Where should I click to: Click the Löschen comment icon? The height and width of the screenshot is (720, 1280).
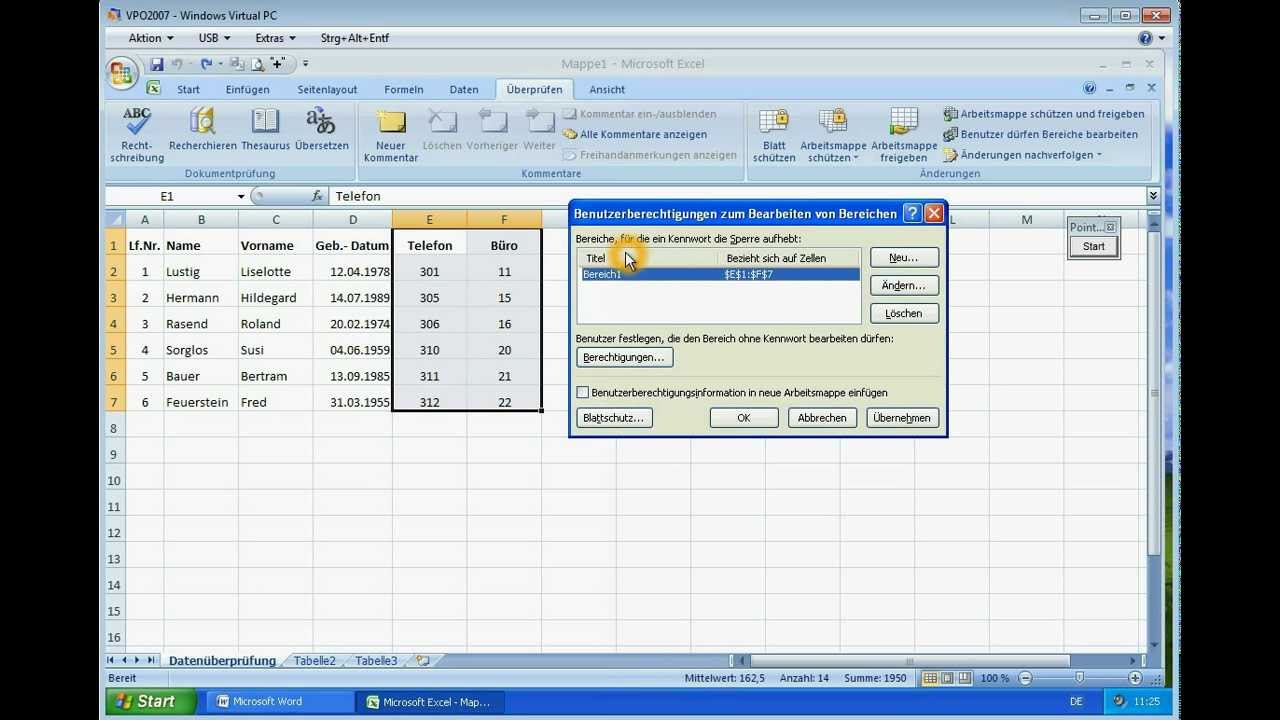coord(442,130)
